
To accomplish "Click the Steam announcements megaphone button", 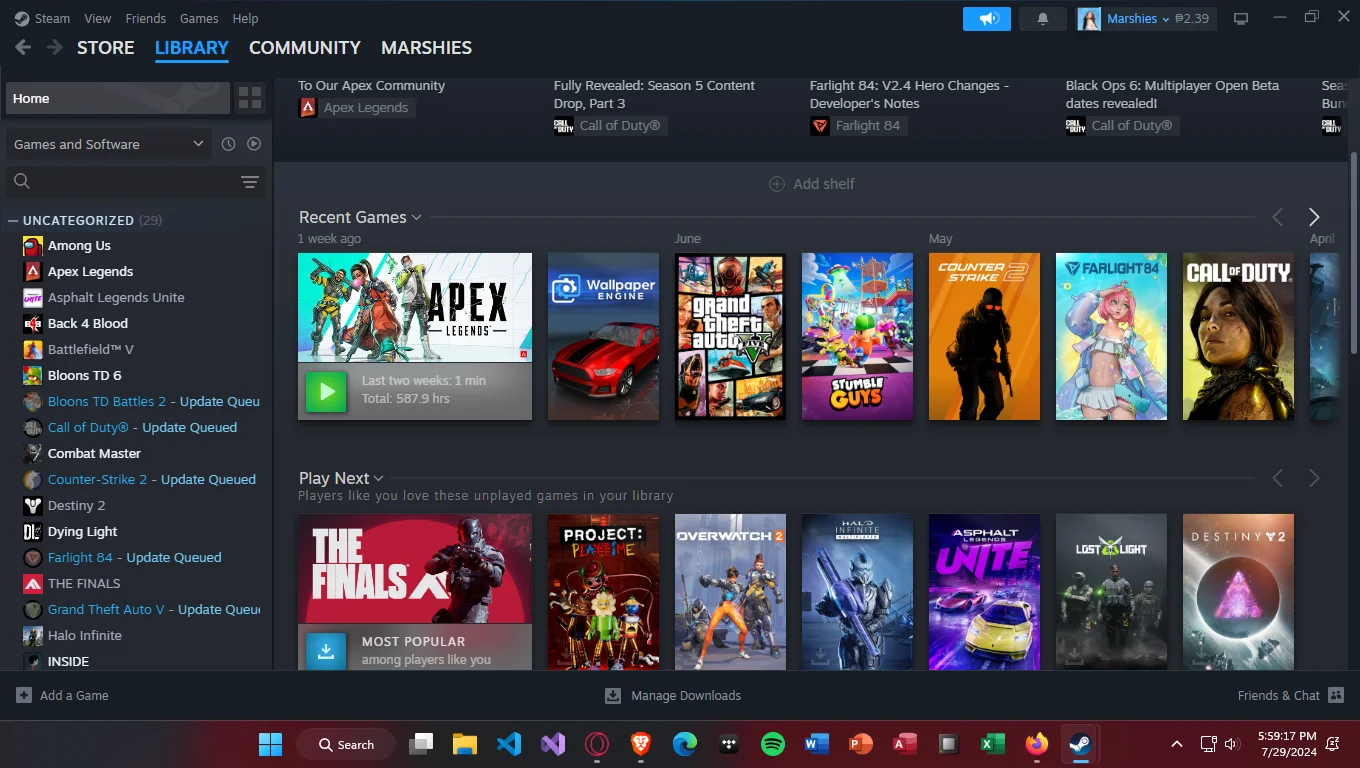I will click(987, 19).
